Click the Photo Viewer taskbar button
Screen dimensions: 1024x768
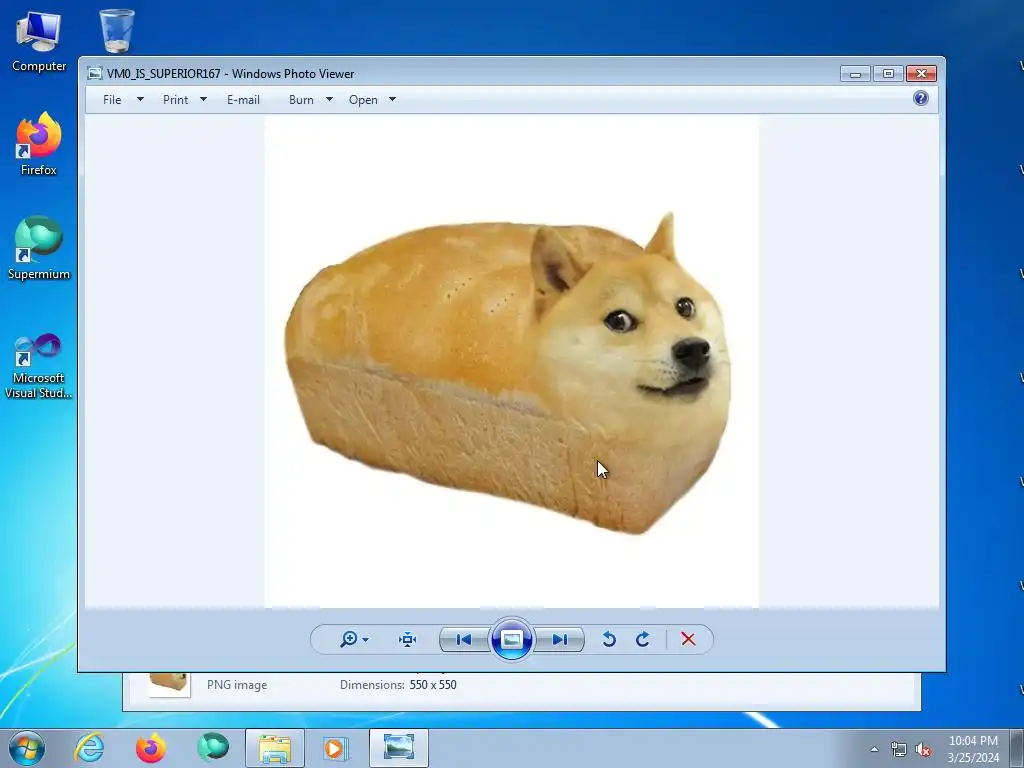[399, 748]
